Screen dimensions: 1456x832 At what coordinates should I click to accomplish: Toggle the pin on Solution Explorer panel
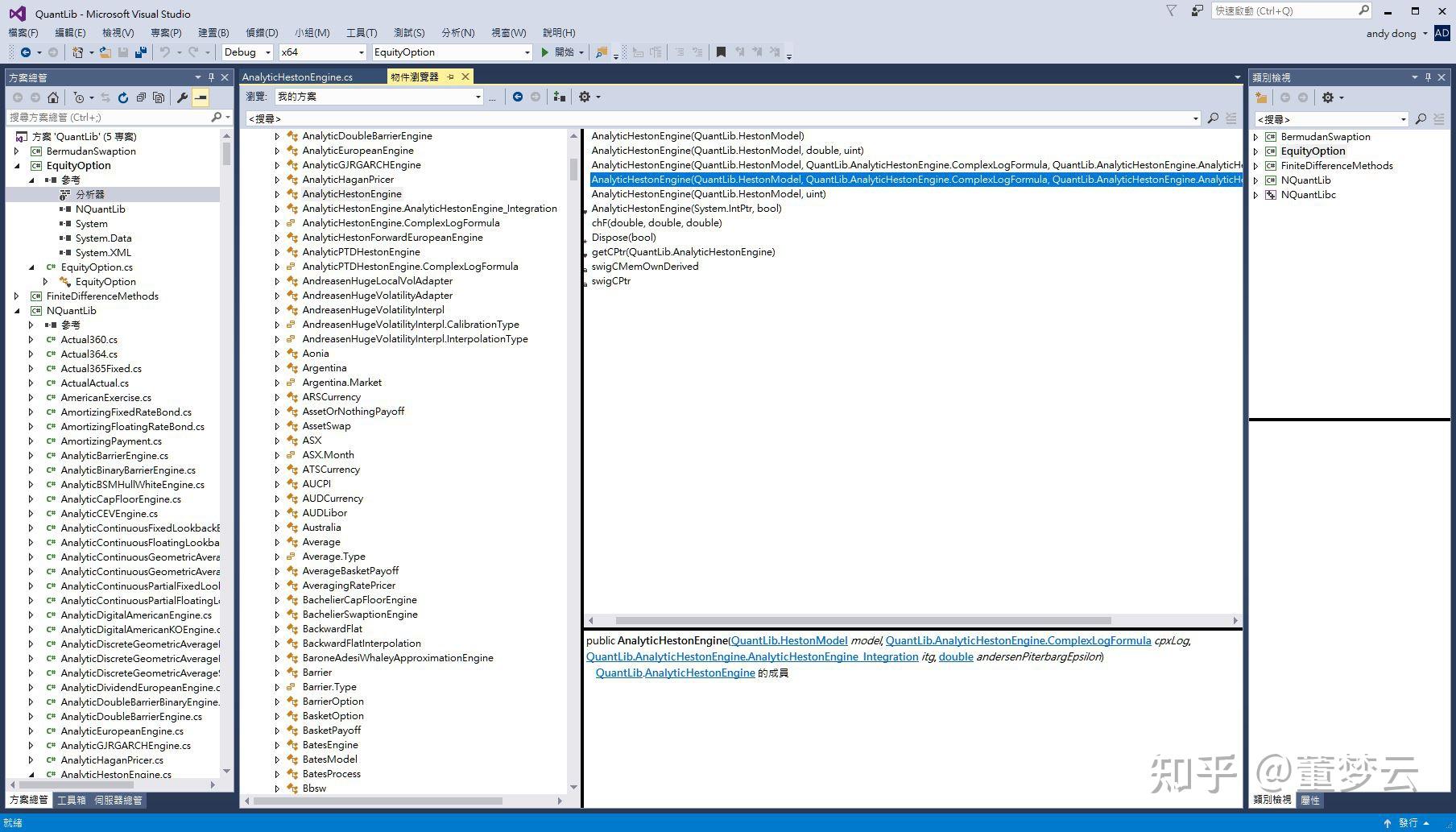pyautogui.click(x=211, y=77)
